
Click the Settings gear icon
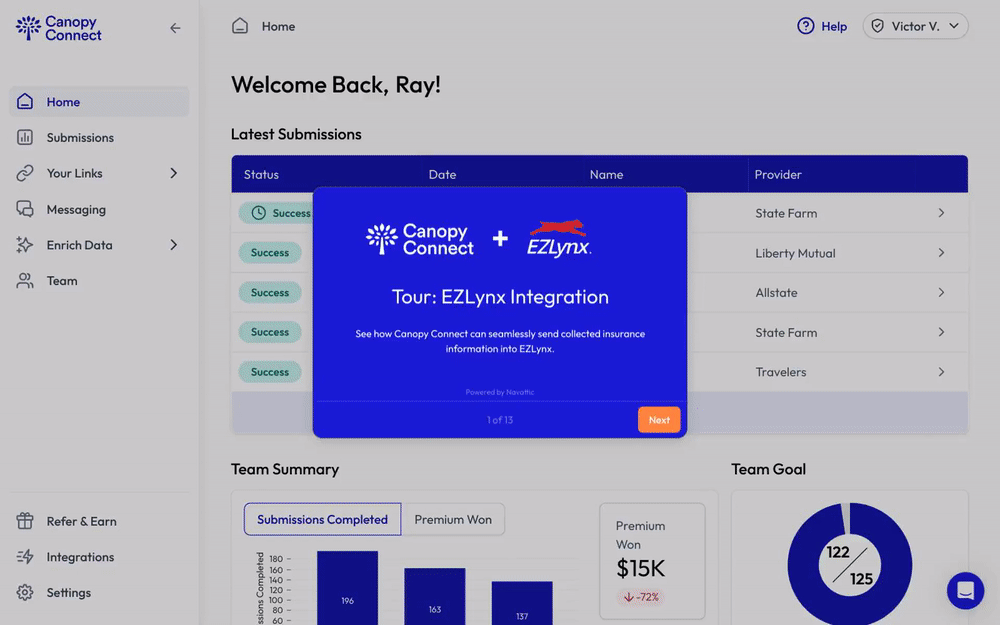25,592
